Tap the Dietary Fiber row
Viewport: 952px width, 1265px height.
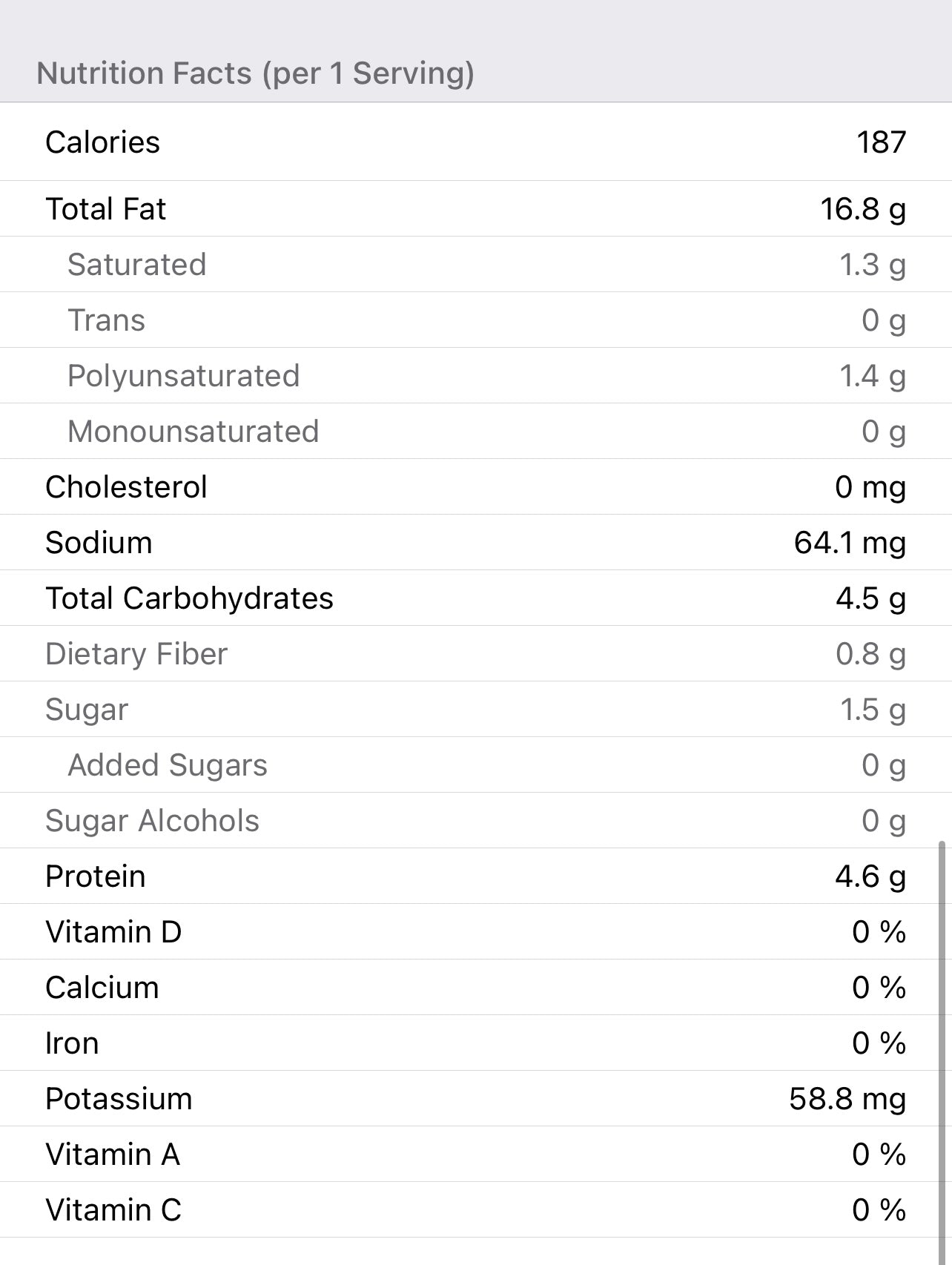[475, 653]
